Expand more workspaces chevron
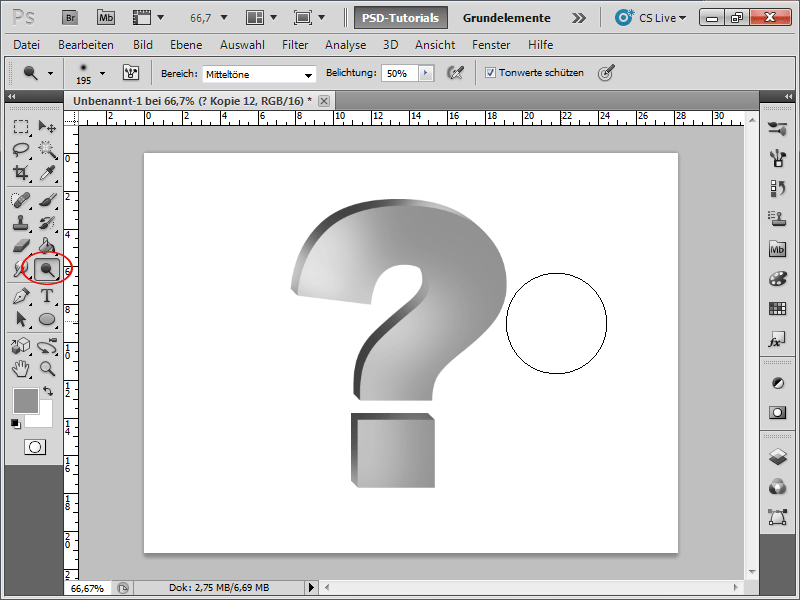Image resolution: width=800 pixels, height=600 pixels. coord(579,18)
